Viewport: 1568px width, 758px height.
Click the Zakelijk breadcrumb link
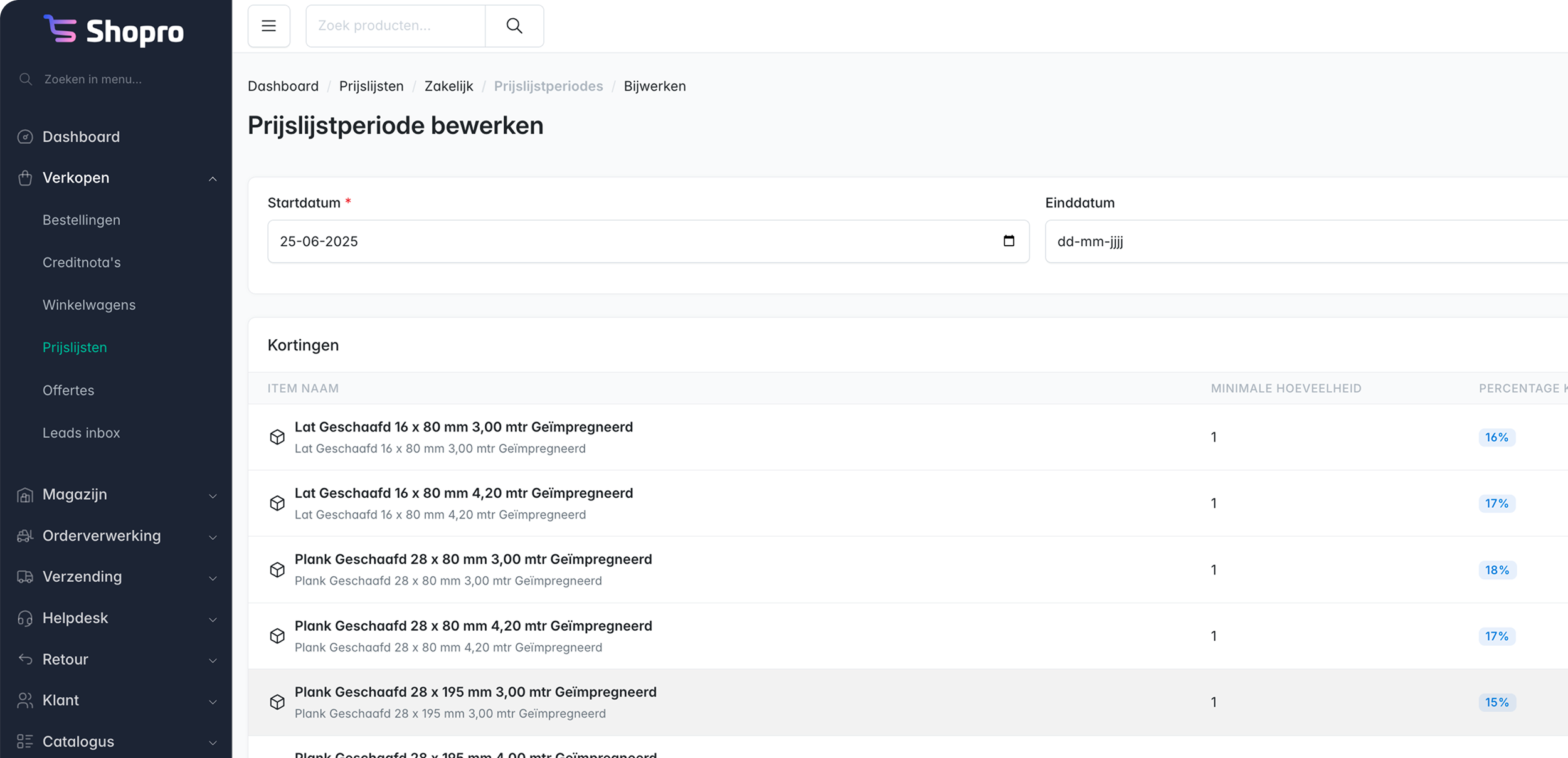(448, 86)
